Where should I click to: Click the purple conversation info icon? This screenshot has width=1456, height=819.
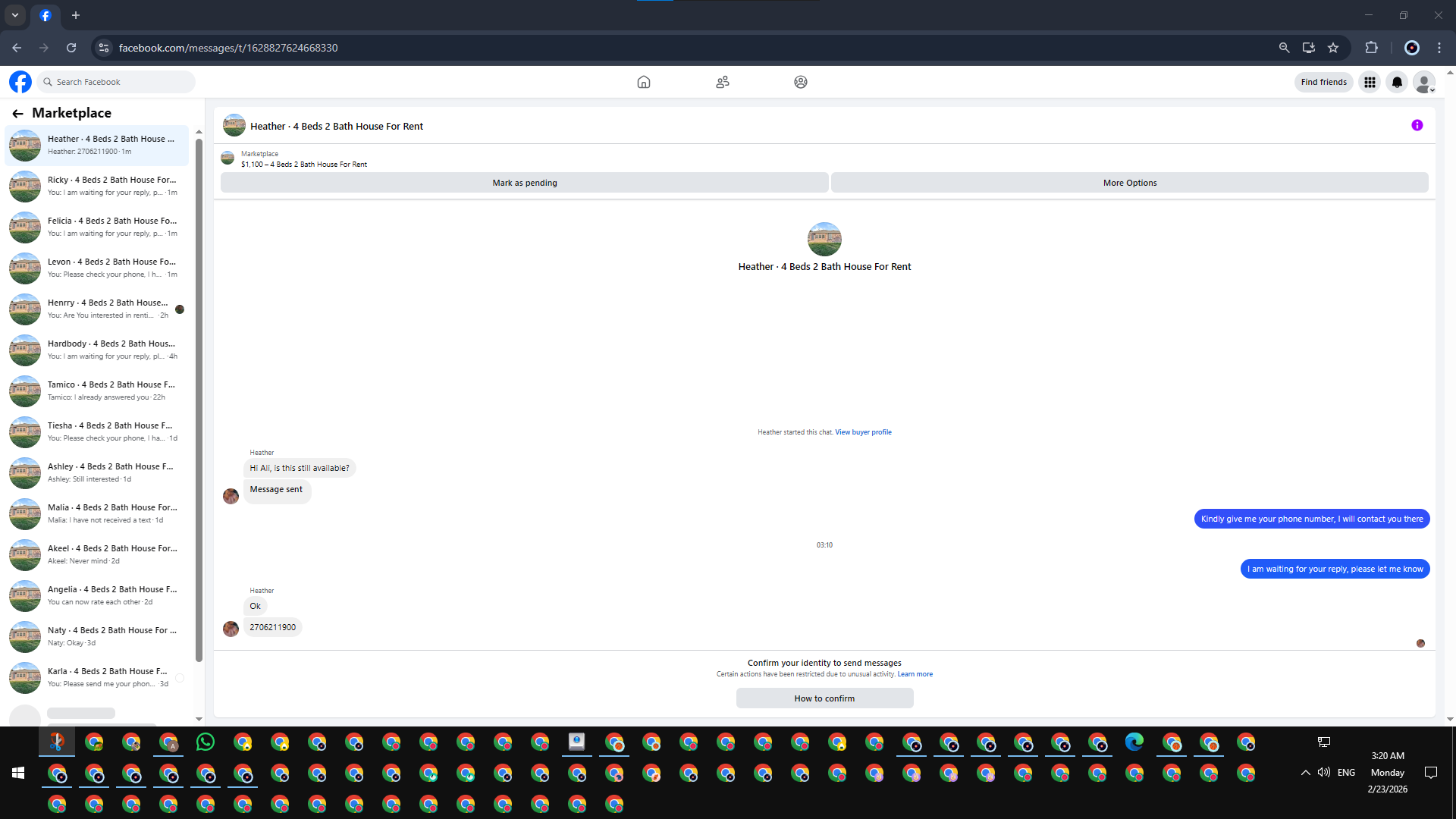1417,125
